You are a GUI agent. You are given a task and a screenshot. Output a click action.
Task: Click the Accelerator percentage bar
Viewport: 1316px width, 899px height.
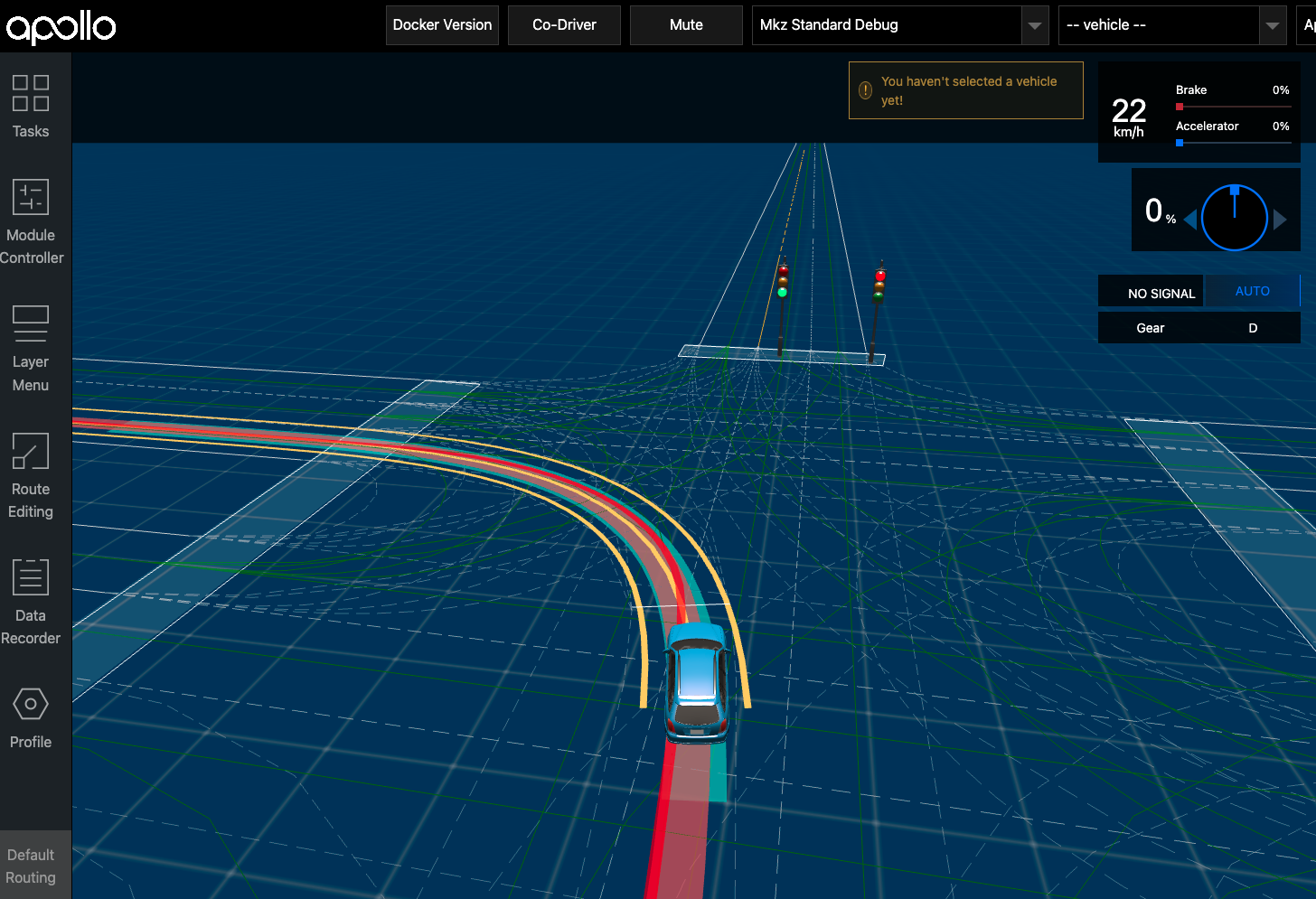(1233, 143)
